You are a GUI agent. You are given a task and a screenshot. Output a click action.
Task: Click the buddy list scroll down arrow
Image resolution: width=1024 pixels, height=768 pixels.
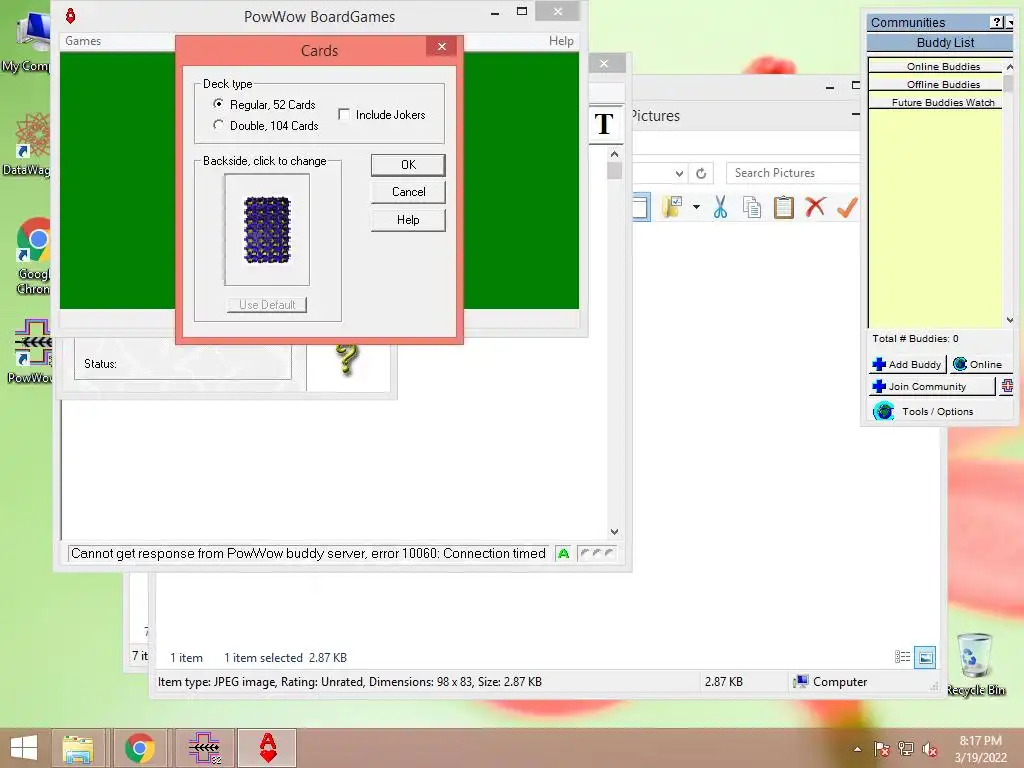tap(1009, 320)
